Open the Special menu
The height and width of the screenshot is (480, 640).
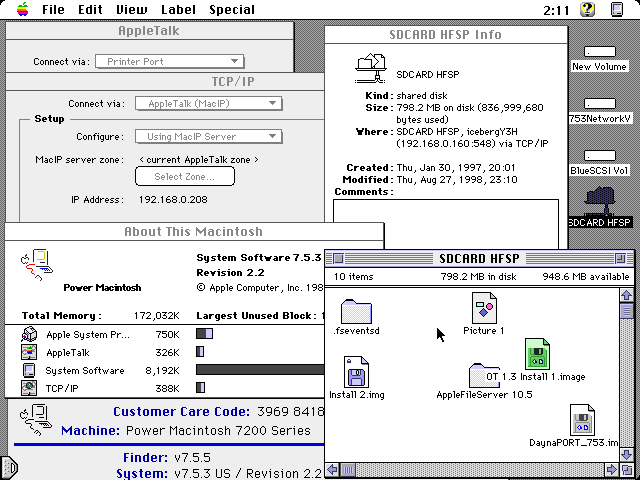(x=231, y=9)
